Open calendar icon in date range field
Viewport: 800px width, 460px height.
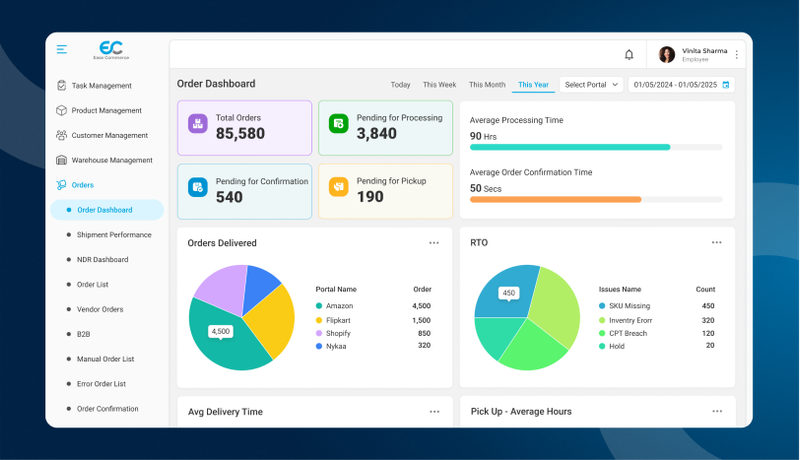[726, 85]
